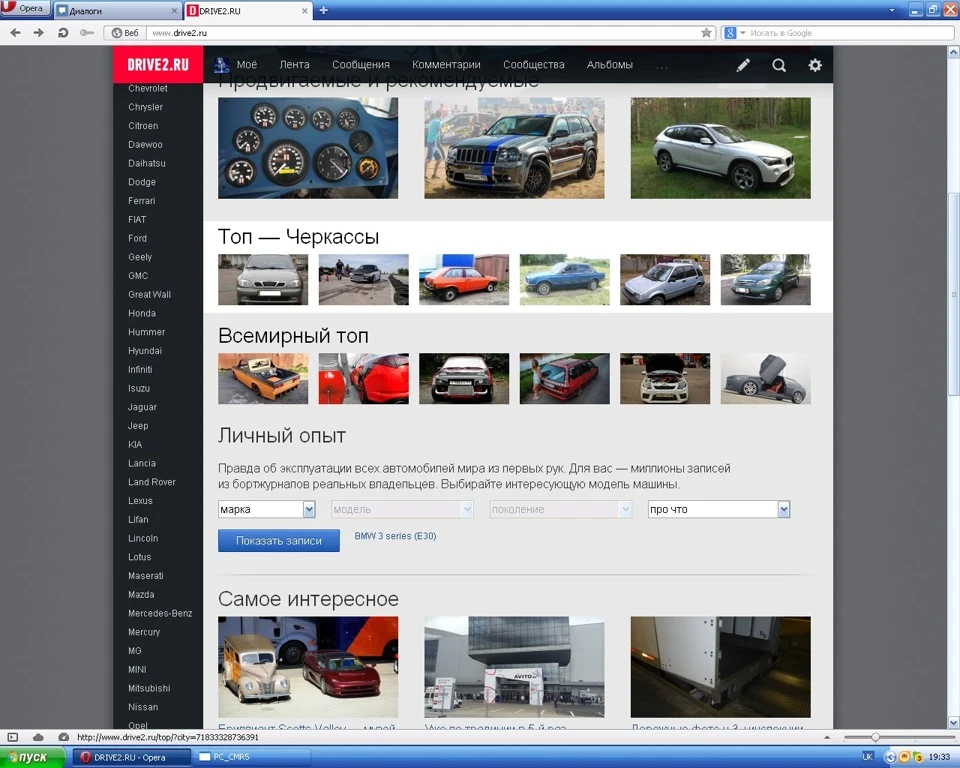
Task: Close the Диалоги tab
Action: tap(174, 11)
